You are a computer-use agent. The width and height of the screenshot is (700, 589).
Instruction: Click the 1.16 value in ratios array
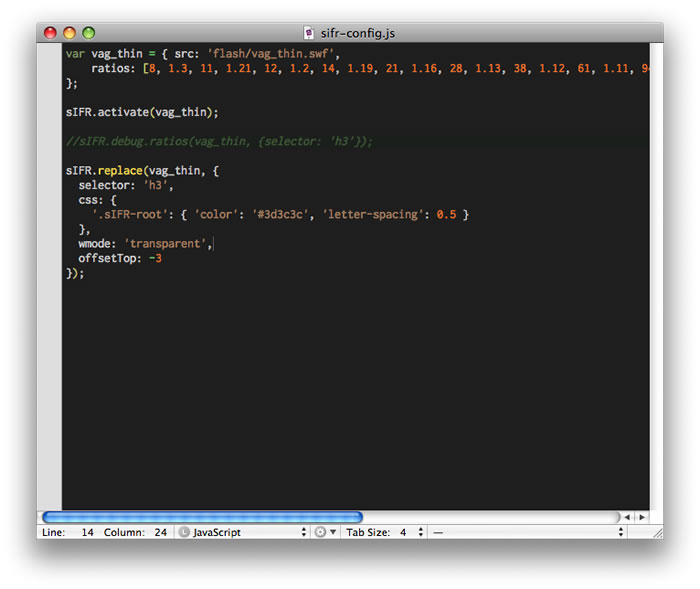click(x=424, y=68)
